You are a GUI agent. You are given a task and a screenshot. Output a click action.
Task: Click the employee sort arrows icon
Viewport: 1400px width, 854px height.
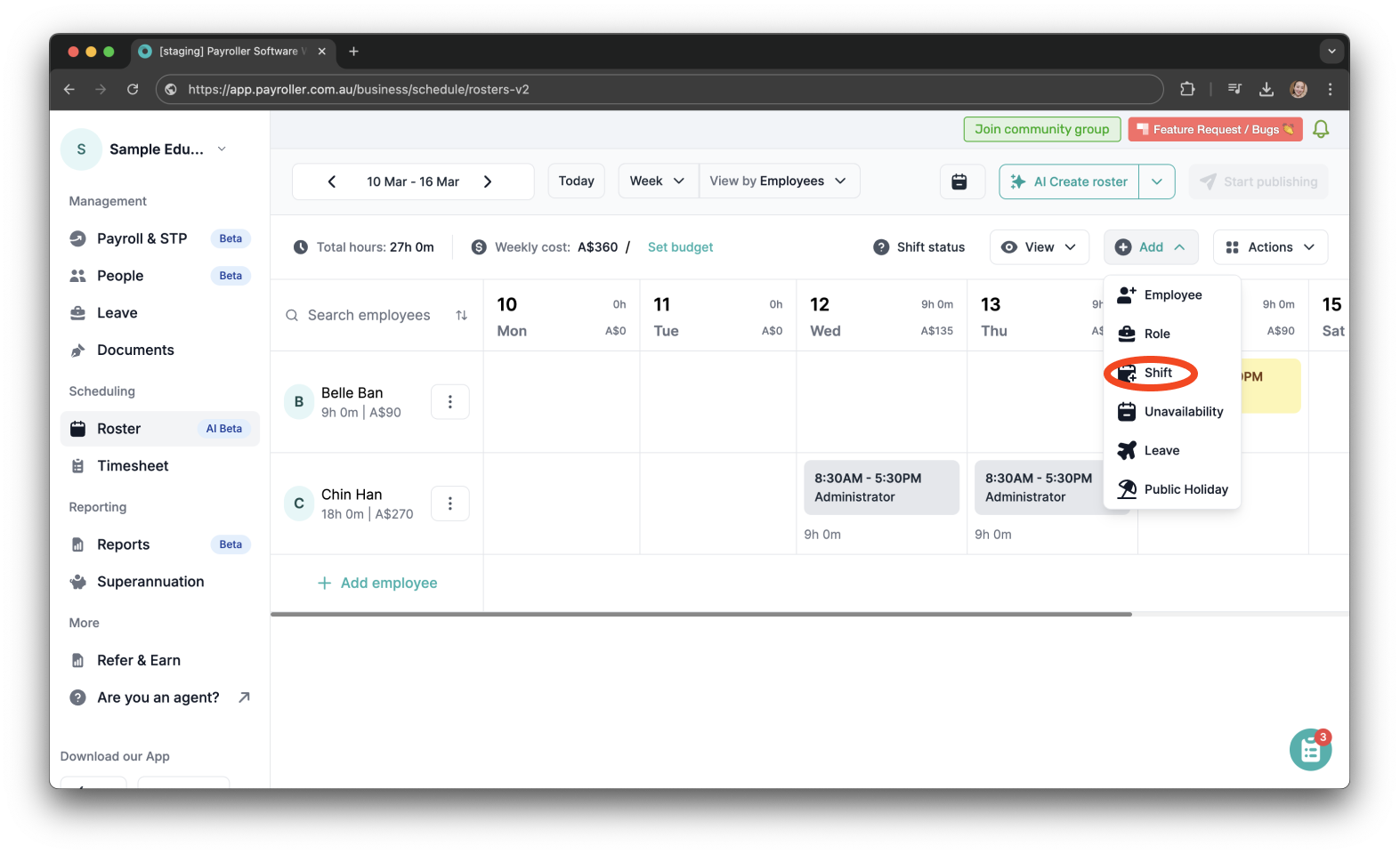click(x=461, y=316)
